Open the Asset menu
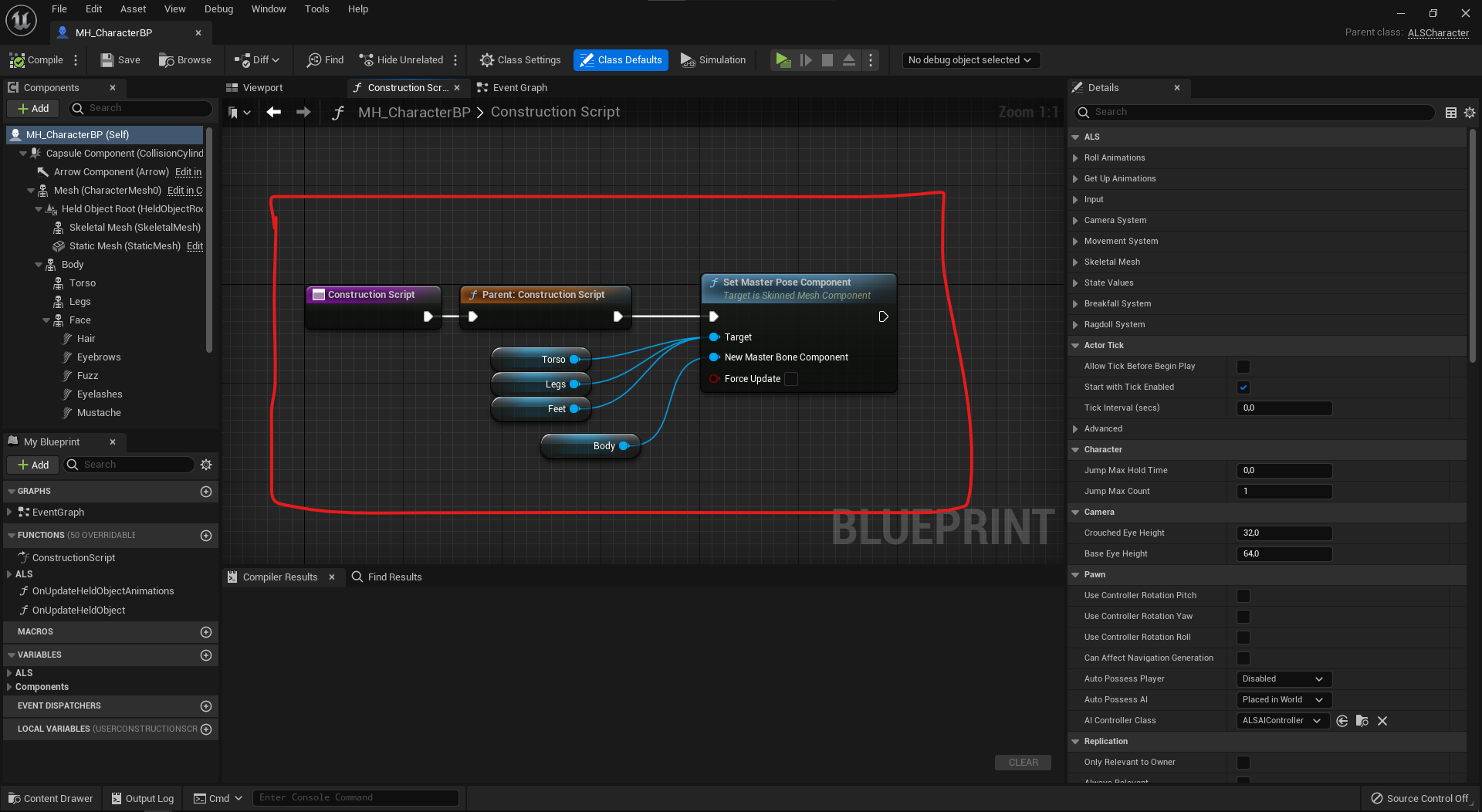The height and width of the screenshot is (812, 1482). tap(133, 9)
